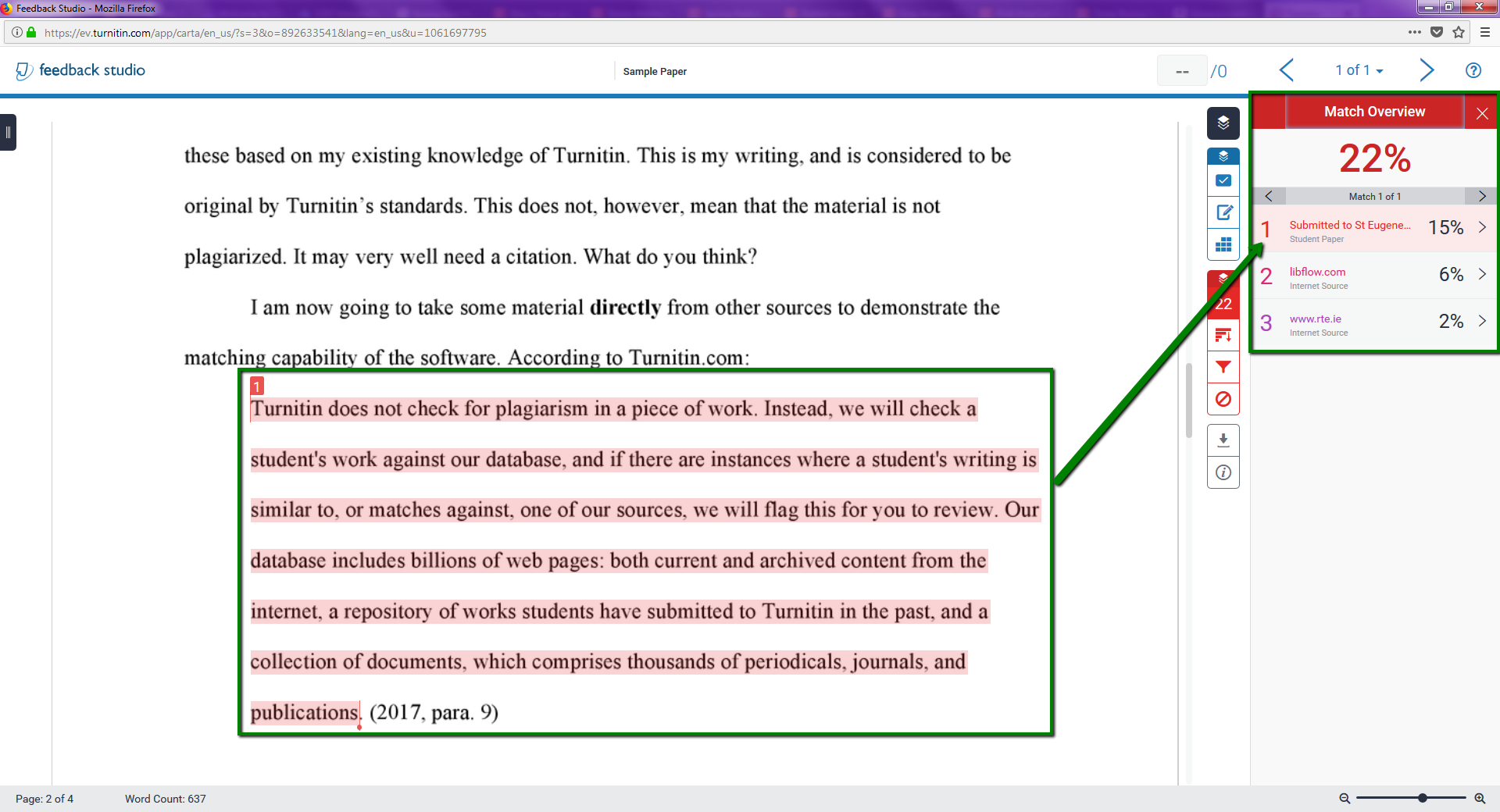Open the similarity filter funnel icon
1500x812 pixels.
(x=1223, y=367)
